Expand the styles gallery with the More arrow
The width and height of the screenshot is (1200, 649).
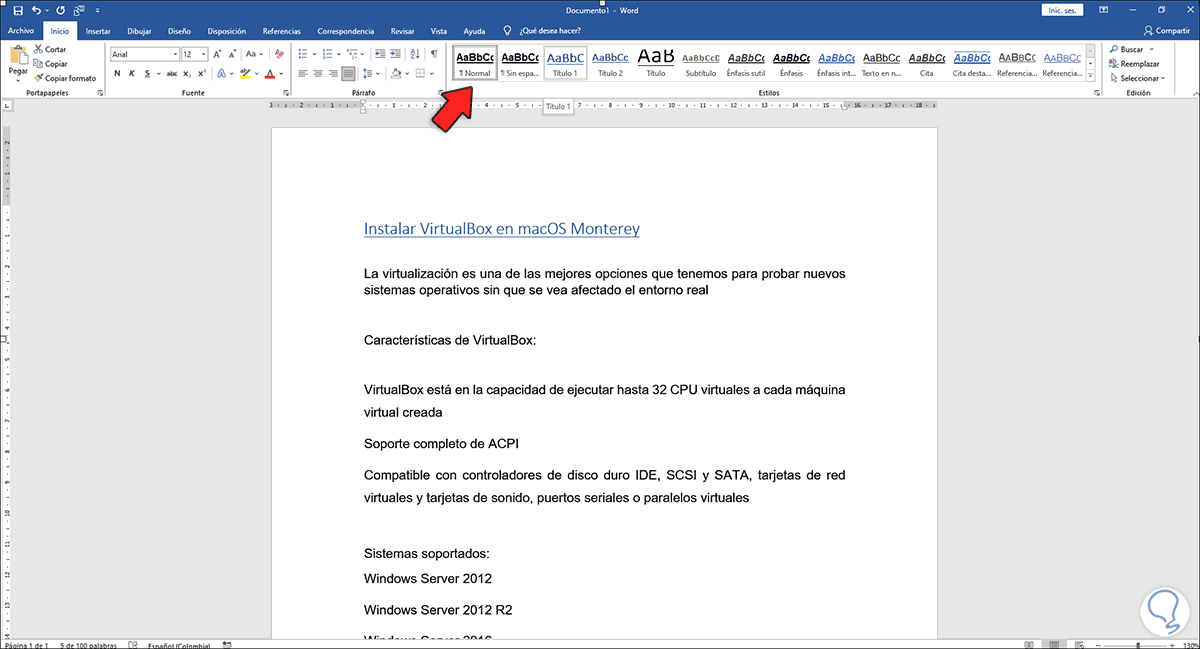coord(1091,75)
